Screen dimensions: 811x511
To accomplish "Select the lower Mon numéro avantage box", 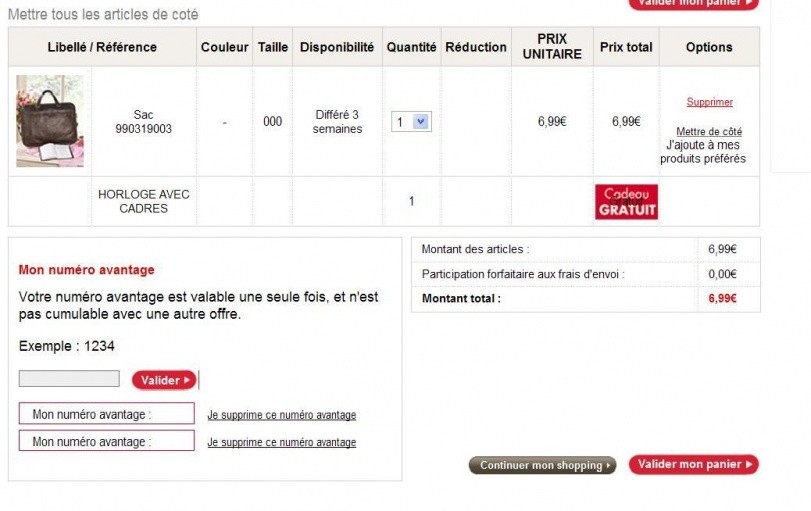I will (106, 441).
